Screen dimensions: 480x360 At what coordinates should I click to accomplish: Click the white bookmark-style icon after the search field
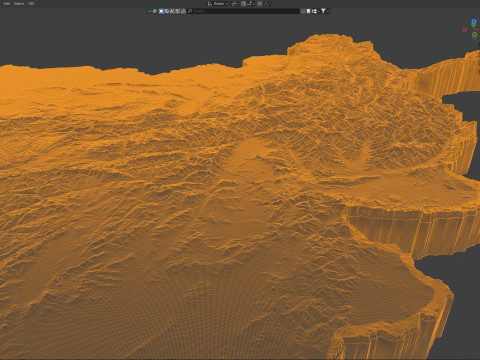308,11
